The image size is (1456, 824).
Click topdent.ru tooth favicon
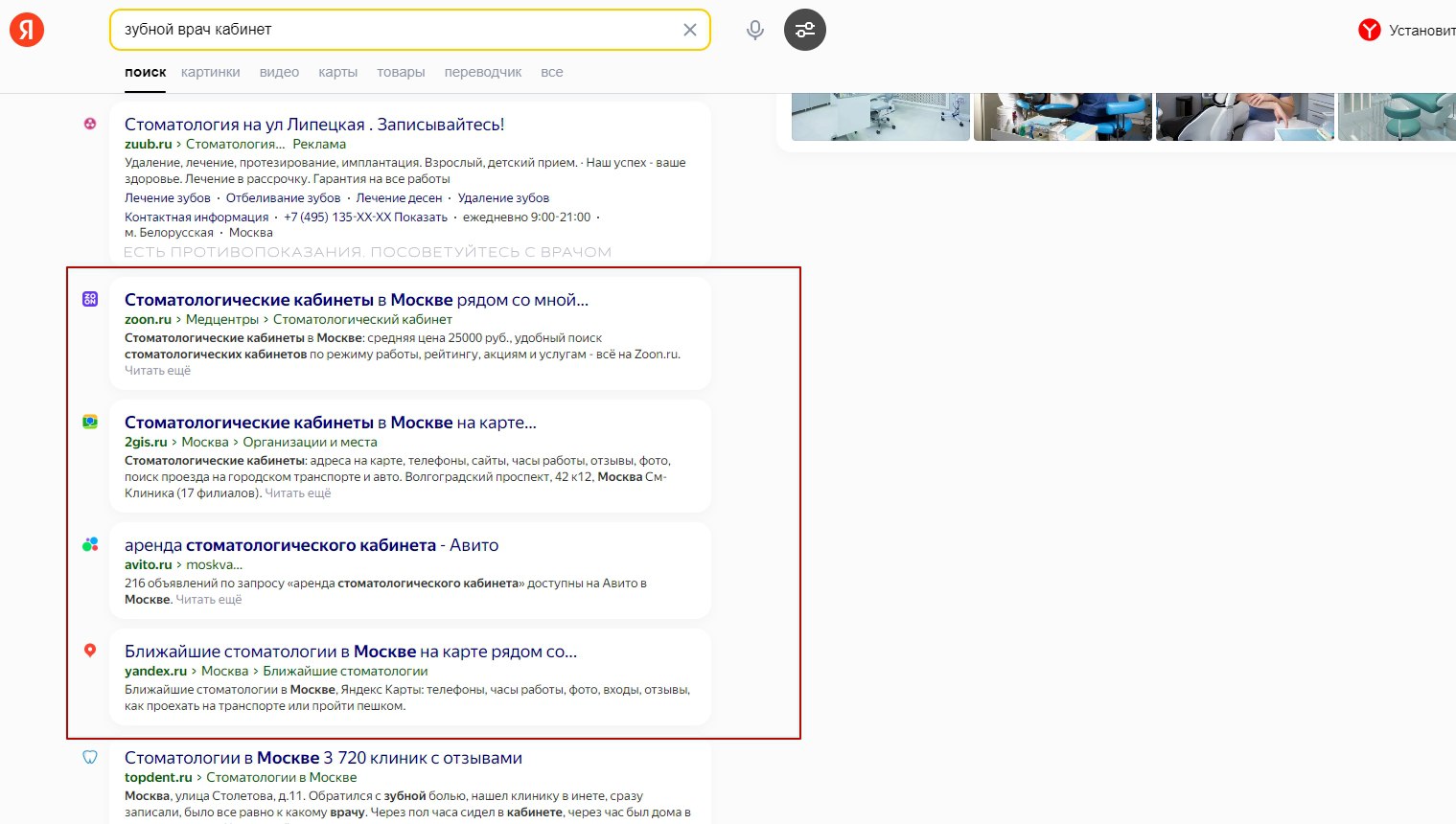click(90, 757)
